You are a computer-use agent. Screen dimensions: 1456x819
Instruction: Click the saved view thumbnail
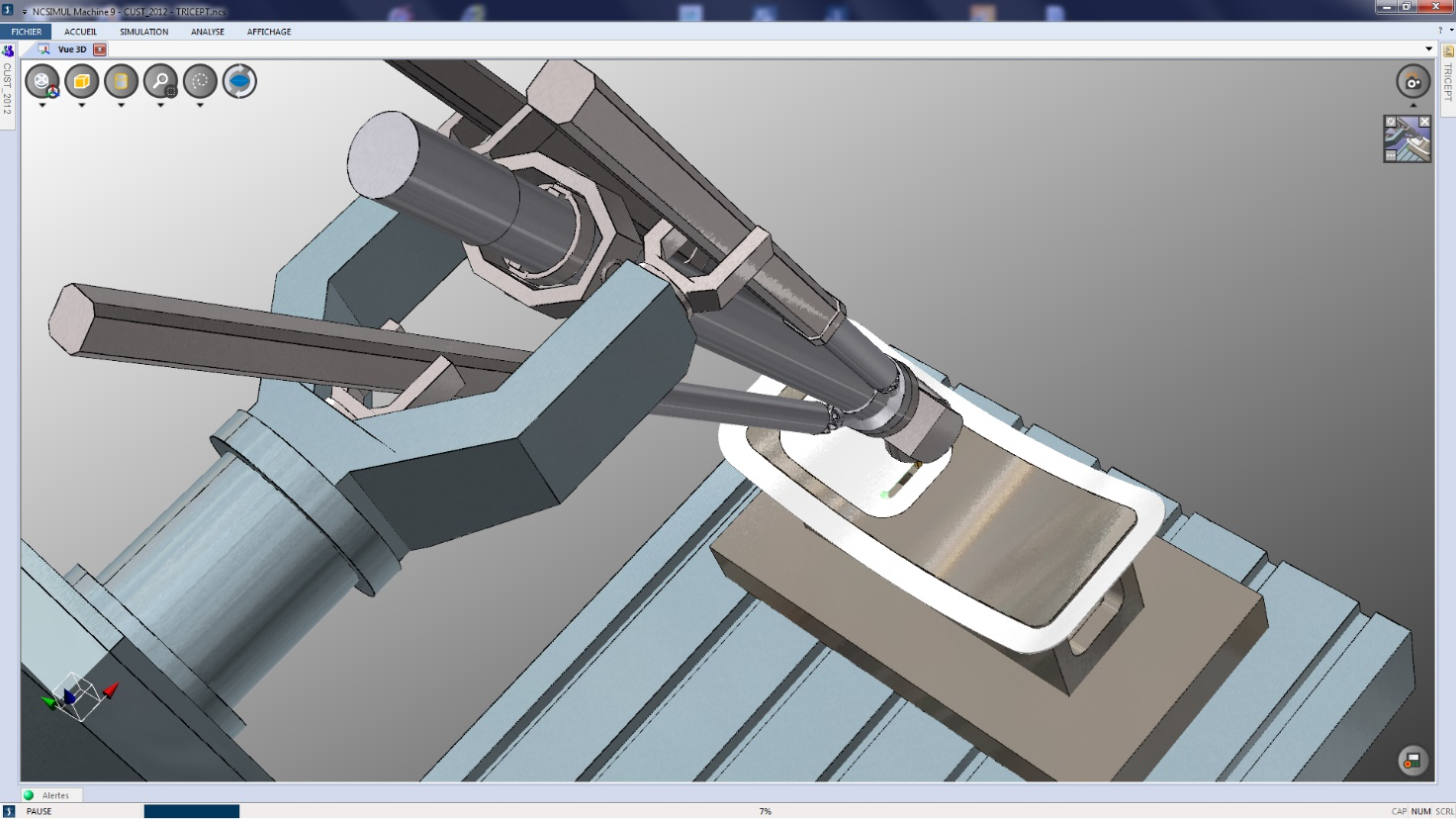pyautogui.click(x=1408, y=139)
